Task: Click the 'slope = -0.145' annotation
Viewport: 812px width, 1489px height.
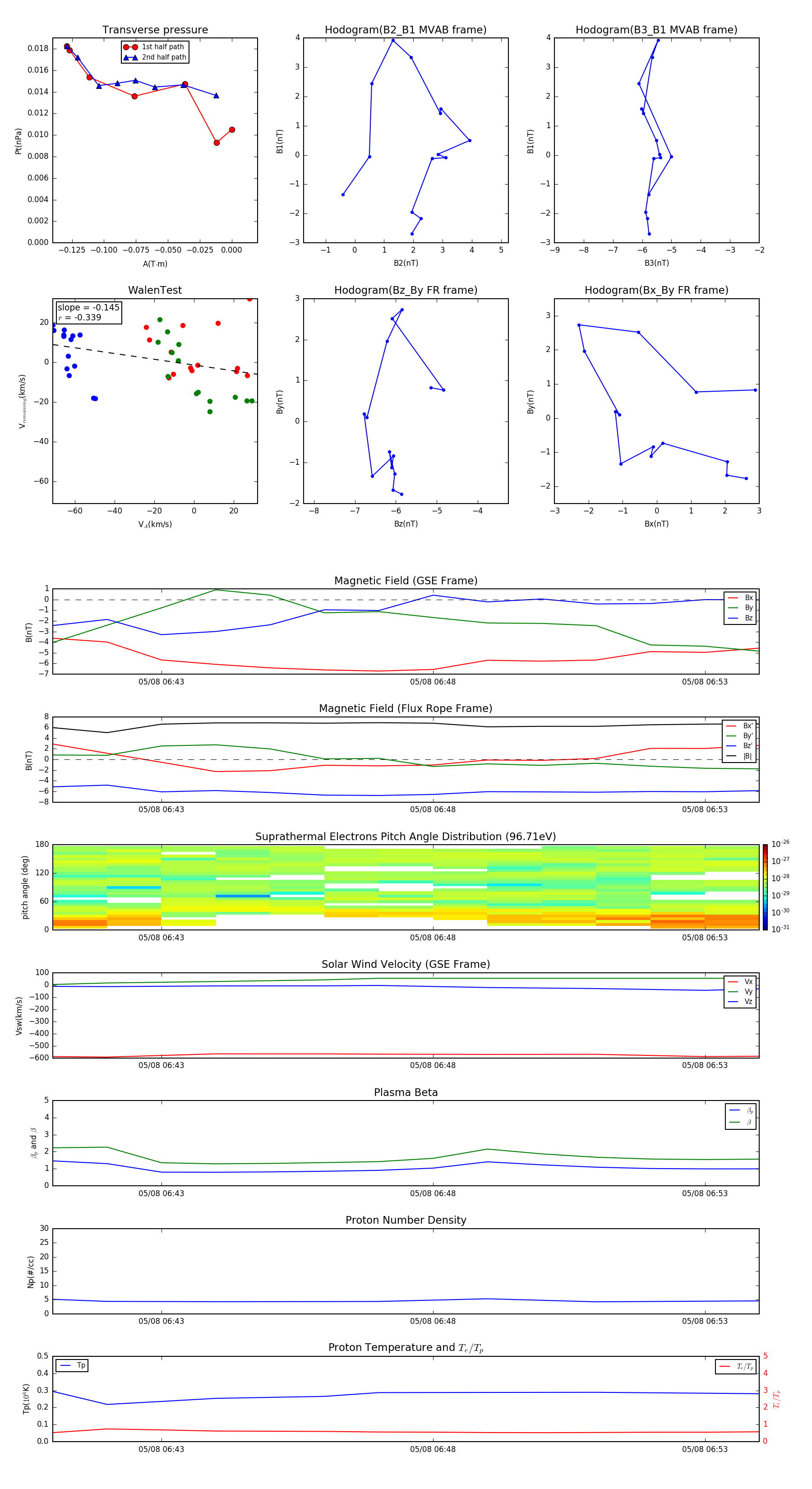Action: coord(88,308)
